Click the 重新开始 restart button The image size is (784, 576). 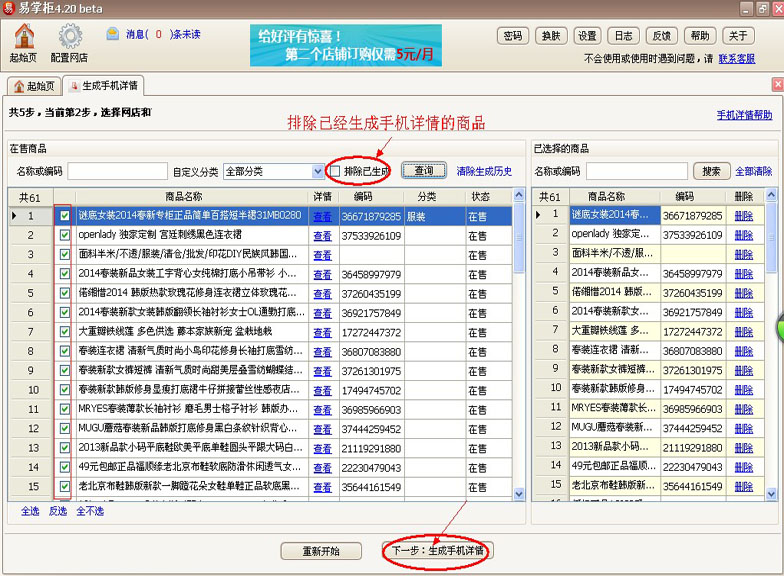[x=321, y=551]
